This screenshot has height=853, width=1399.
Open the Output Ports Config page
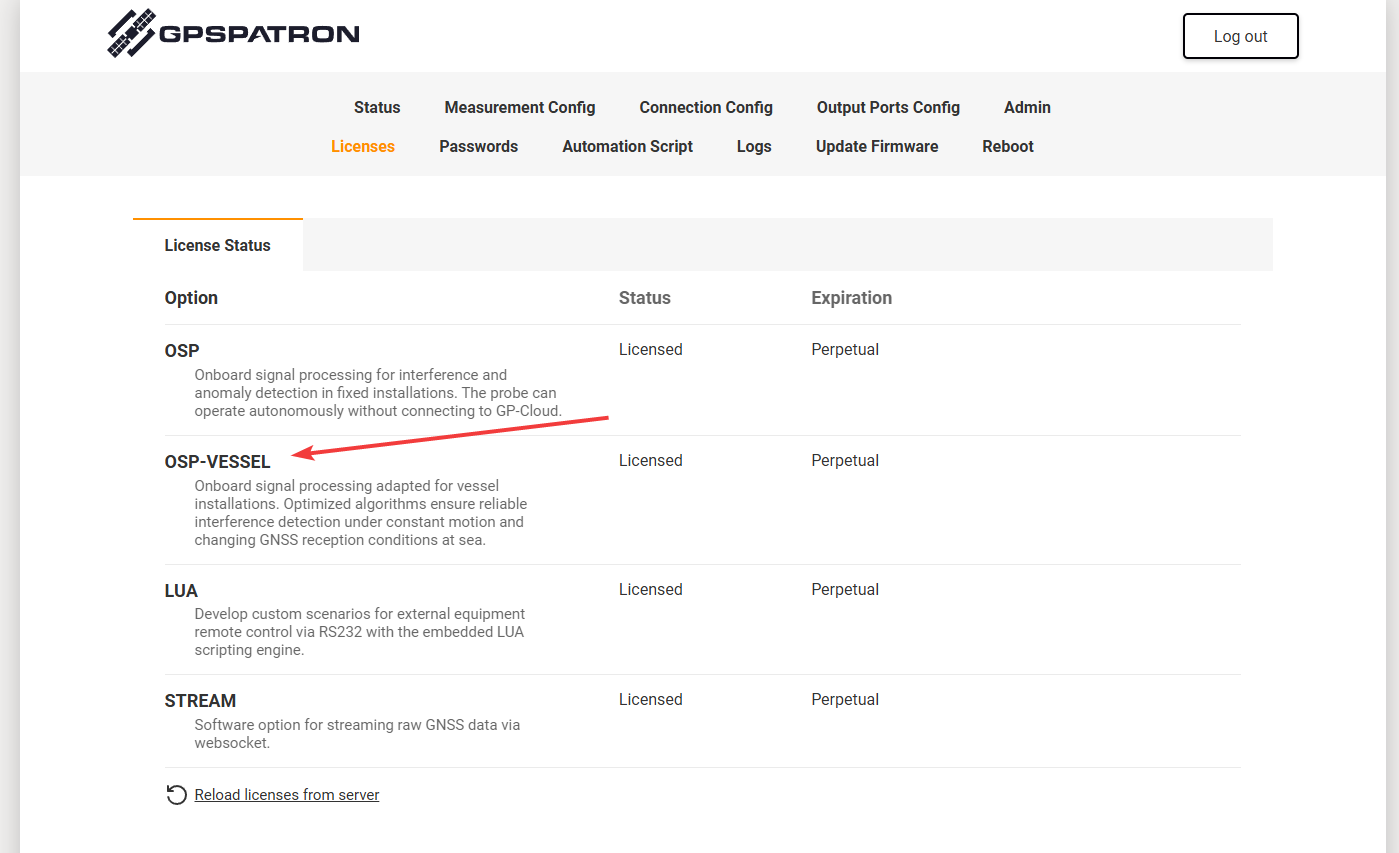[x=888, y=107]
